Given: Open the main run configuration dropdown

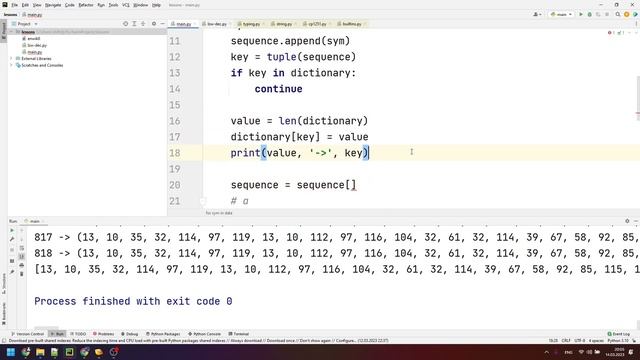Looking at the screenshot, I should [561, 14].
